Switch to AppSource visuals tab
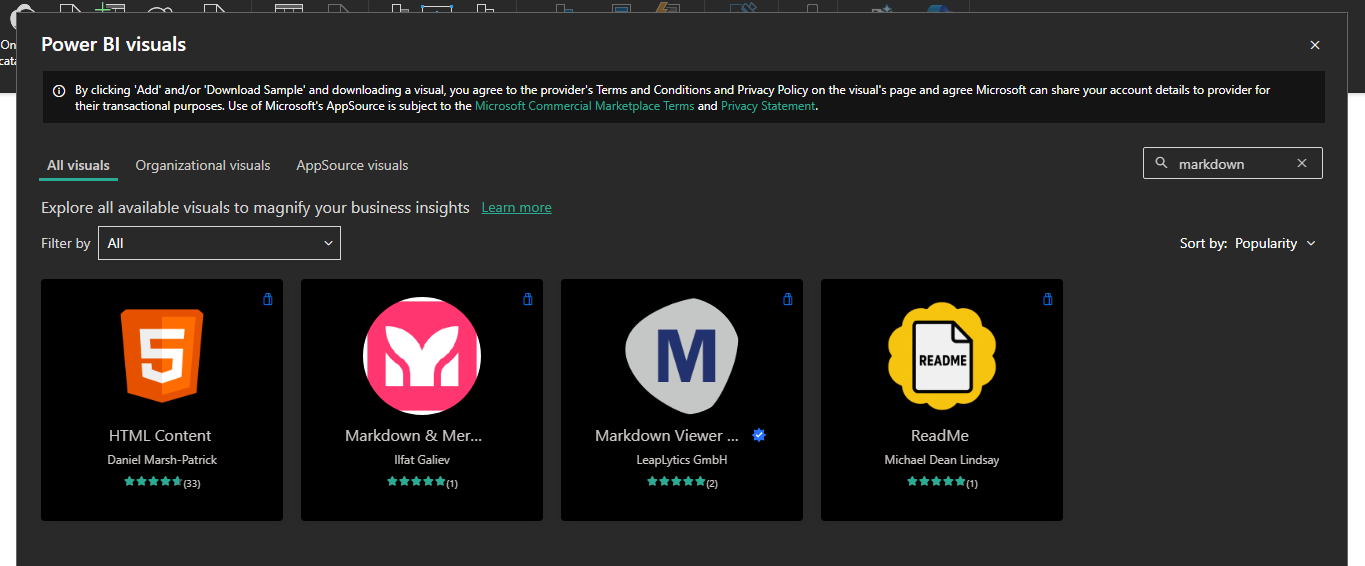The width and height of the screenshot is (1365, 566). 352,165
